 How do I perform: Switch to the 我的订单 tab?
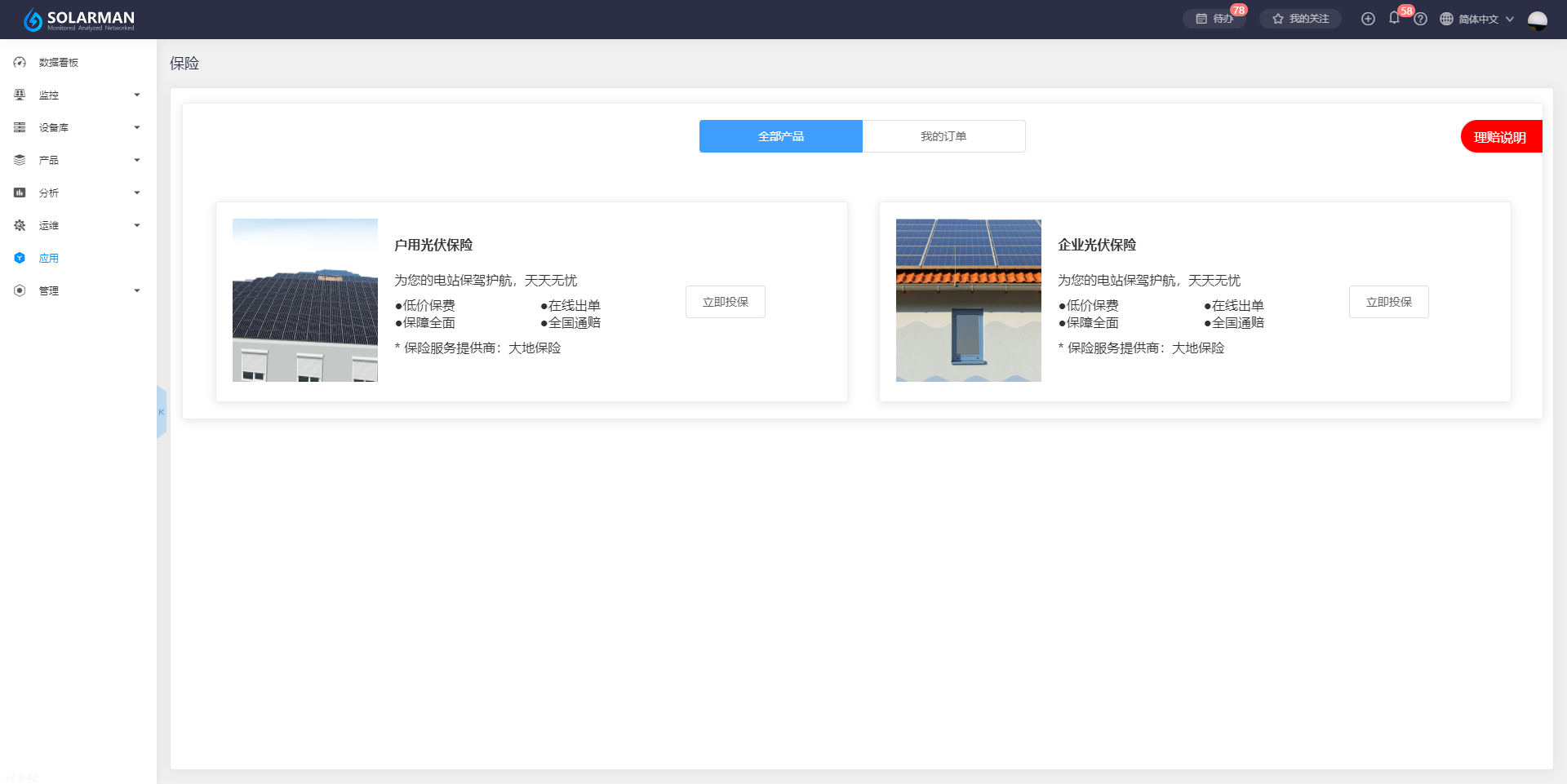943,136
